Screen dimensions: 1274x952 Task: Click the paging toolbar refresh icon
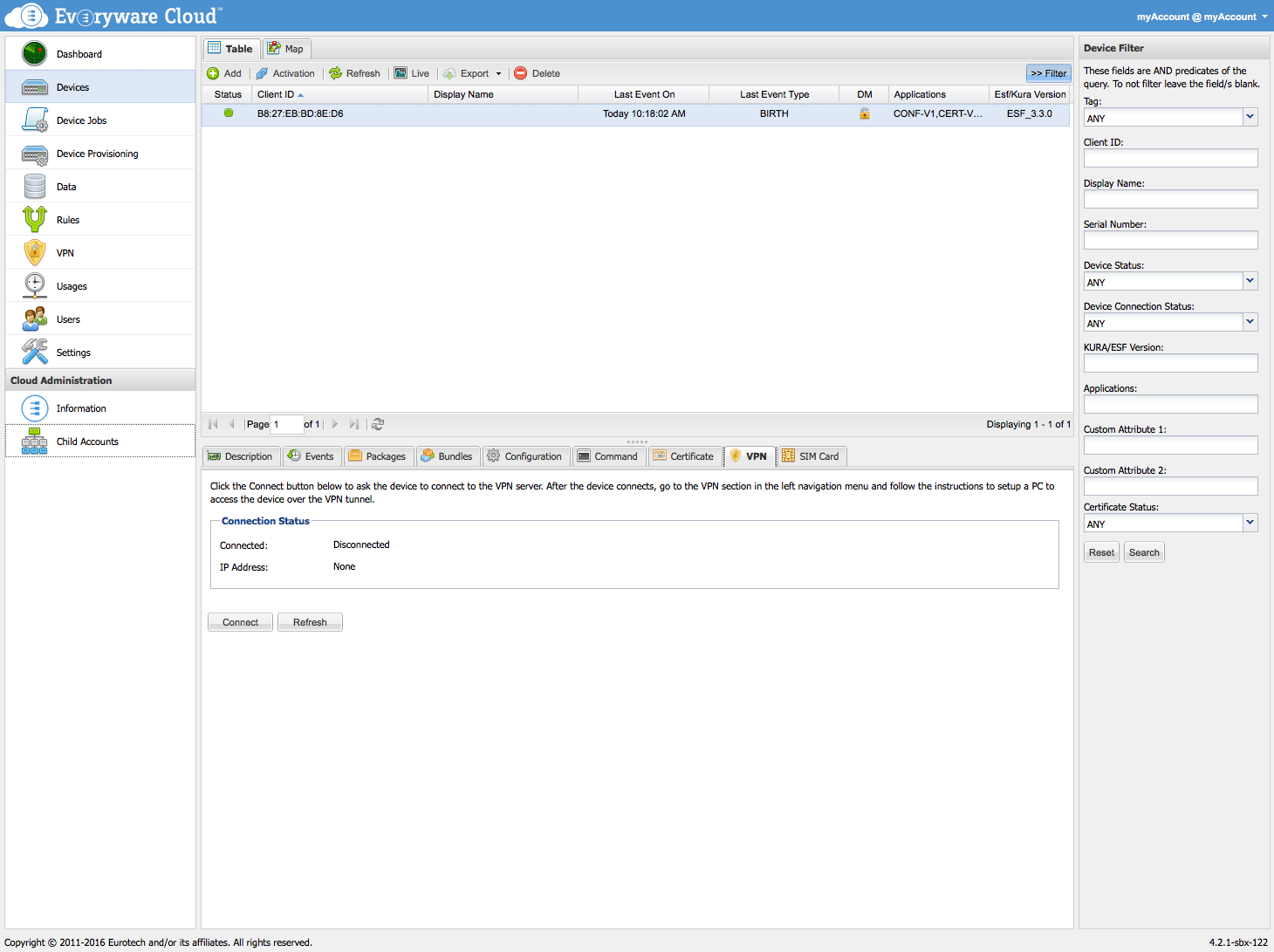tap(378, 424)
